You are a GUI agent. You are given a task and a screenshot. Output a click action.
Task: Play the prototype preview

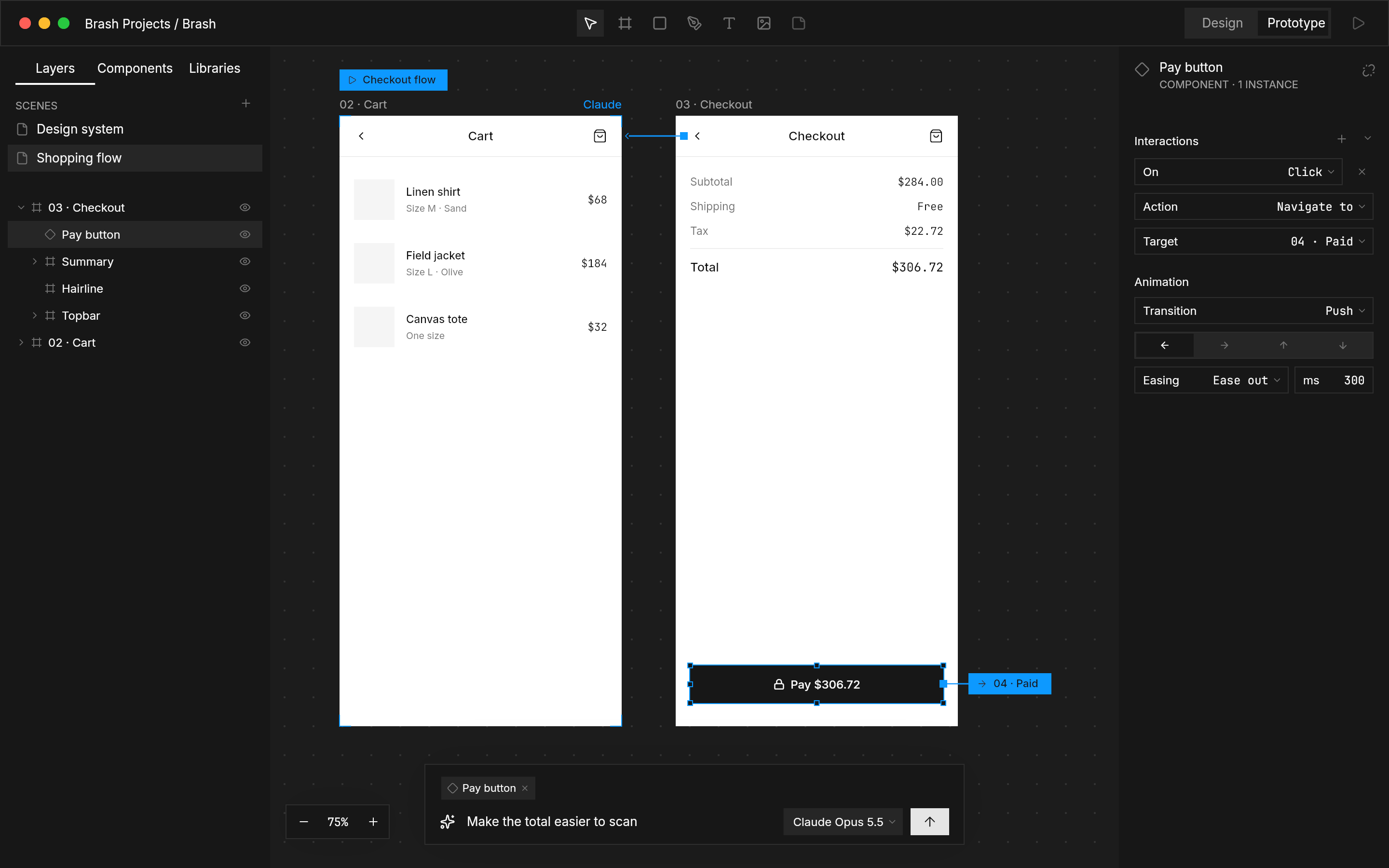pyautogui.click(x=1359, y=23)
